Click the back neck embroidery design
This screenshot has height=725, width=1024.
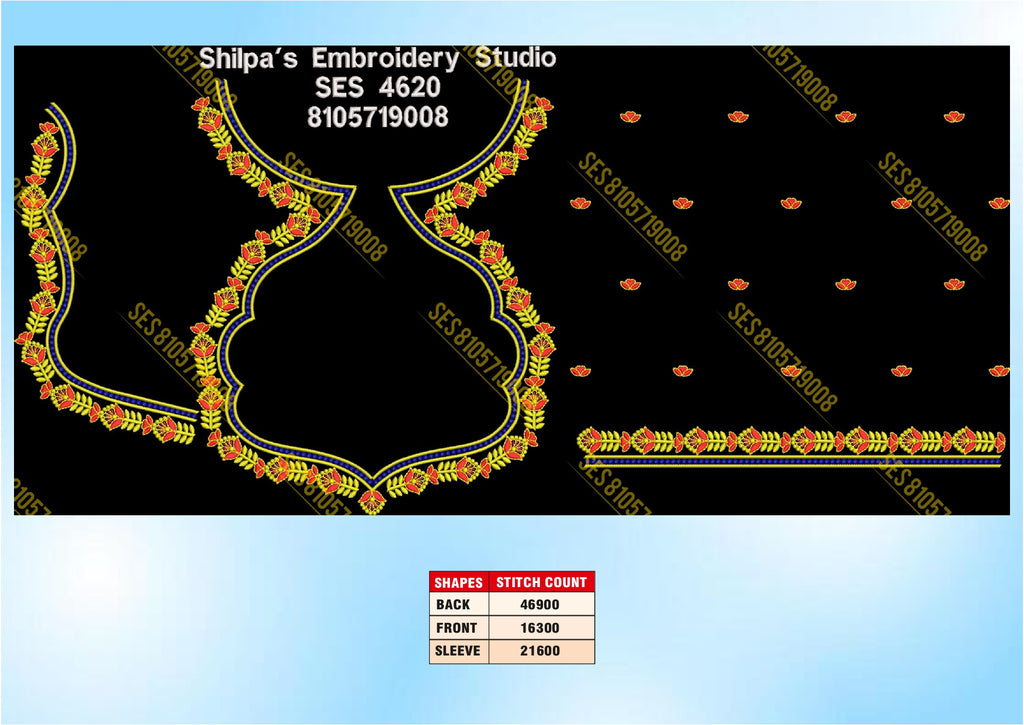point(373,298)
